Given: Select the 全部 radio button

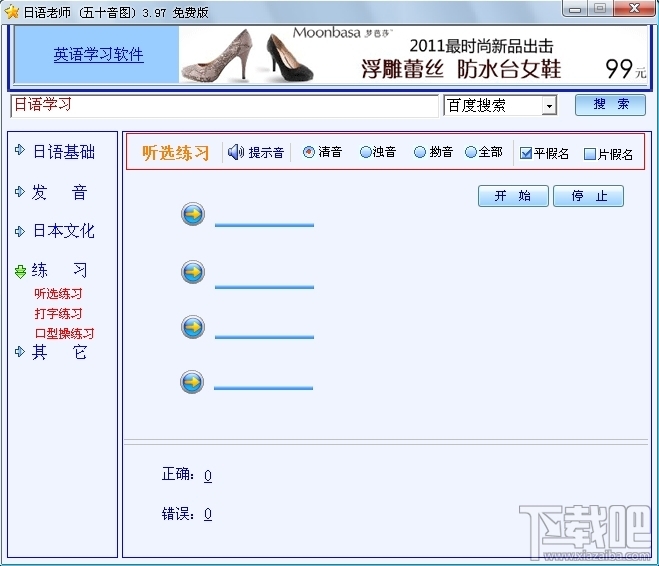Looking at the screenshot, I should point(471,152).
